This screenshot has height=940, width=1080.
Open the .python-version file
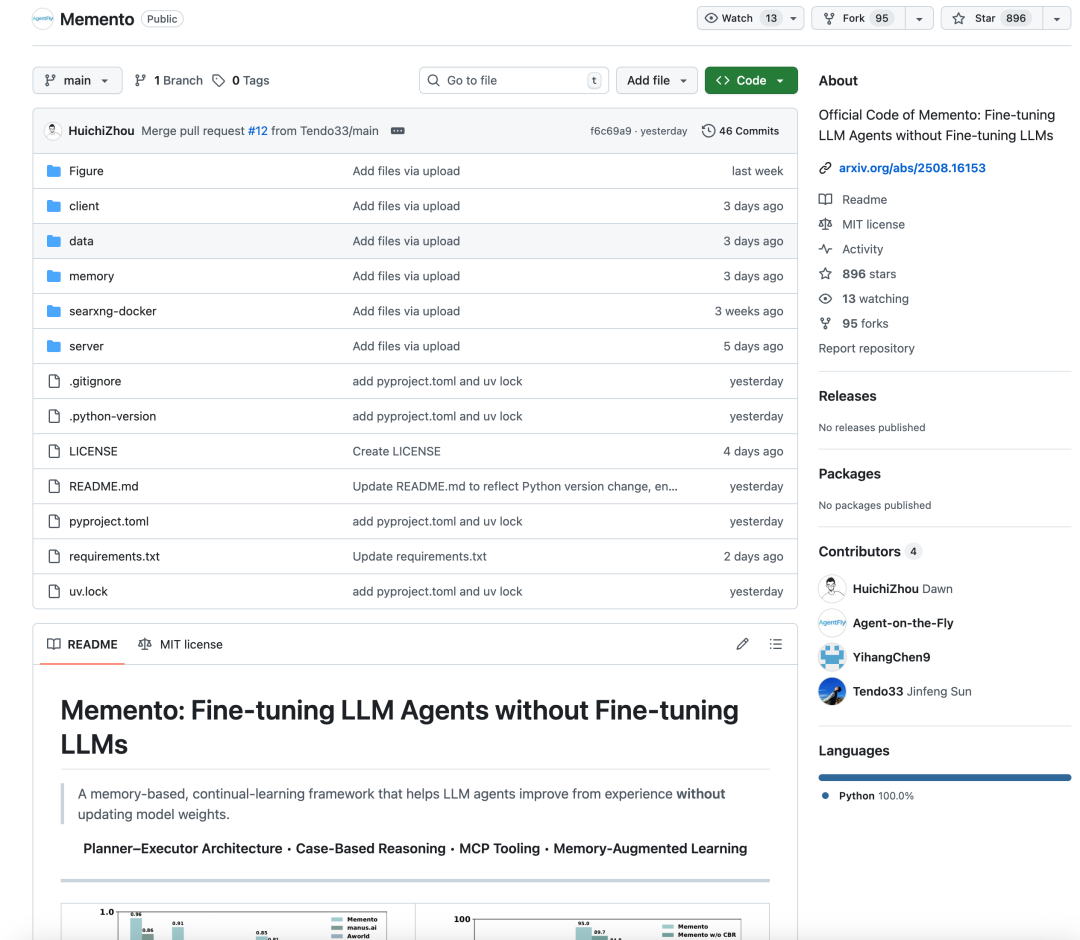tap(113, 417)
